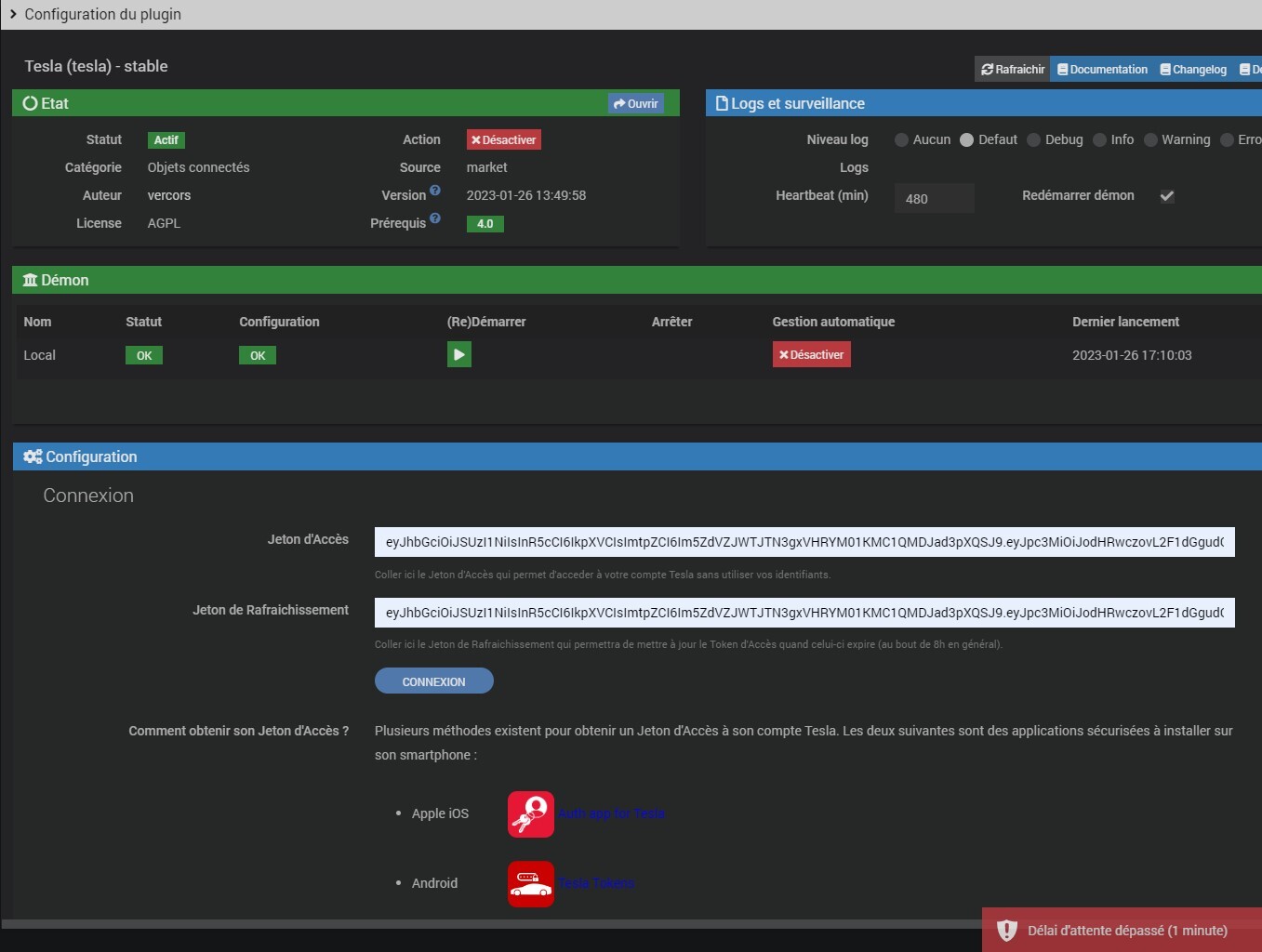Select the Aucun log level
The image size is (1262, 952).
pyautogui.click(x=901, y=140)
